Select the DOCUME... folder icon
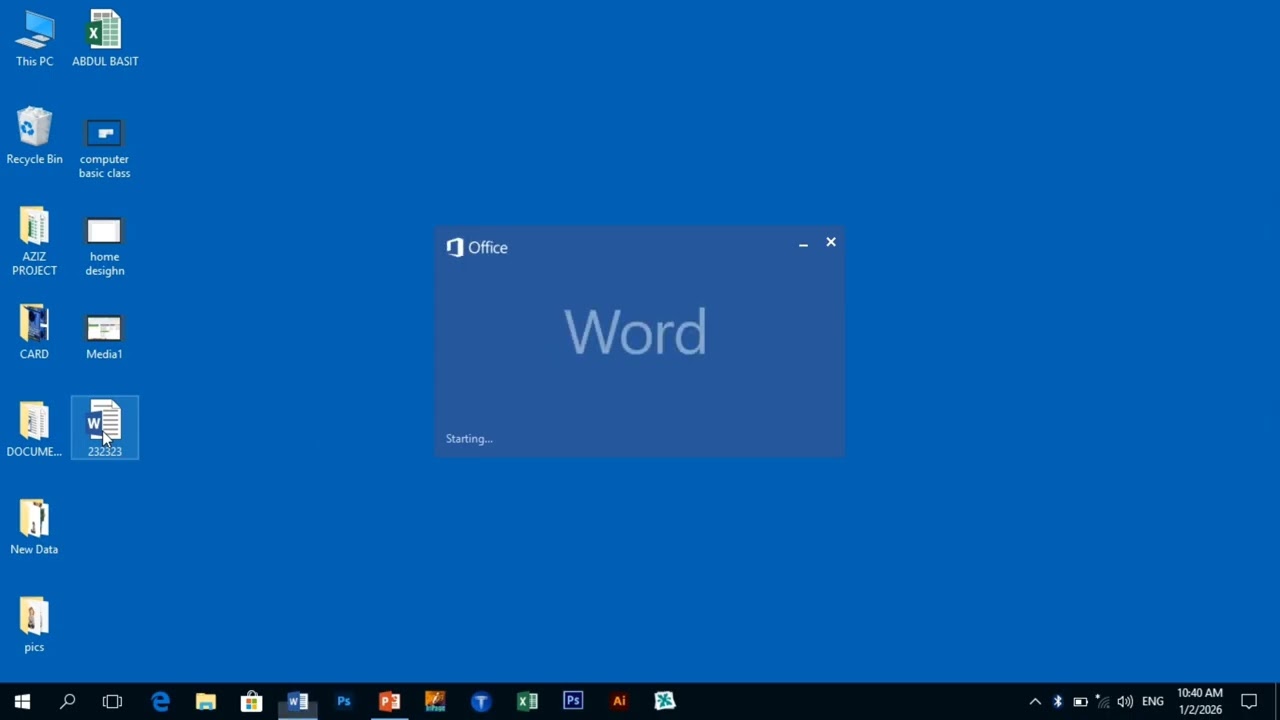The image size is (1280, 720). [34, 430]
